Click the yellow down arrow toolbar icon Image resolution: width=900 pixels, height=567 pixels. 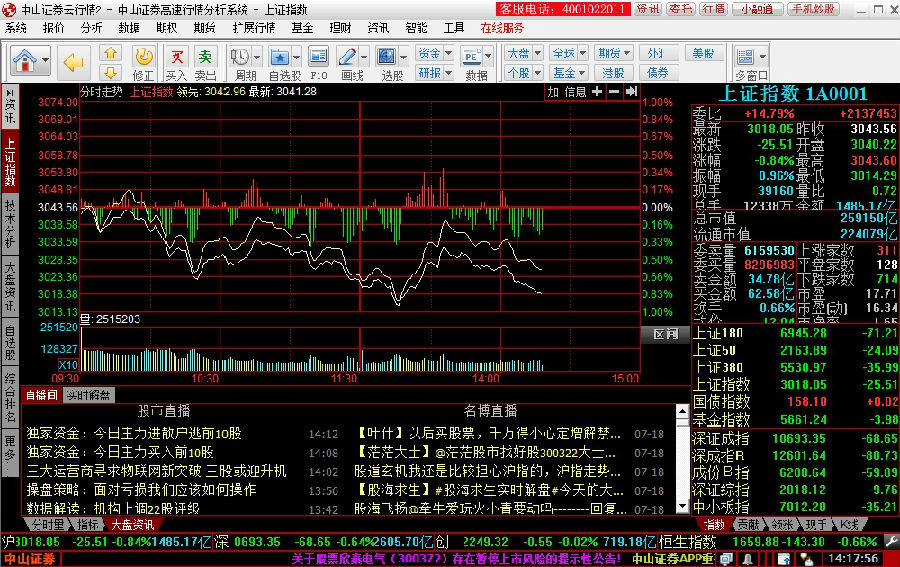110,72
